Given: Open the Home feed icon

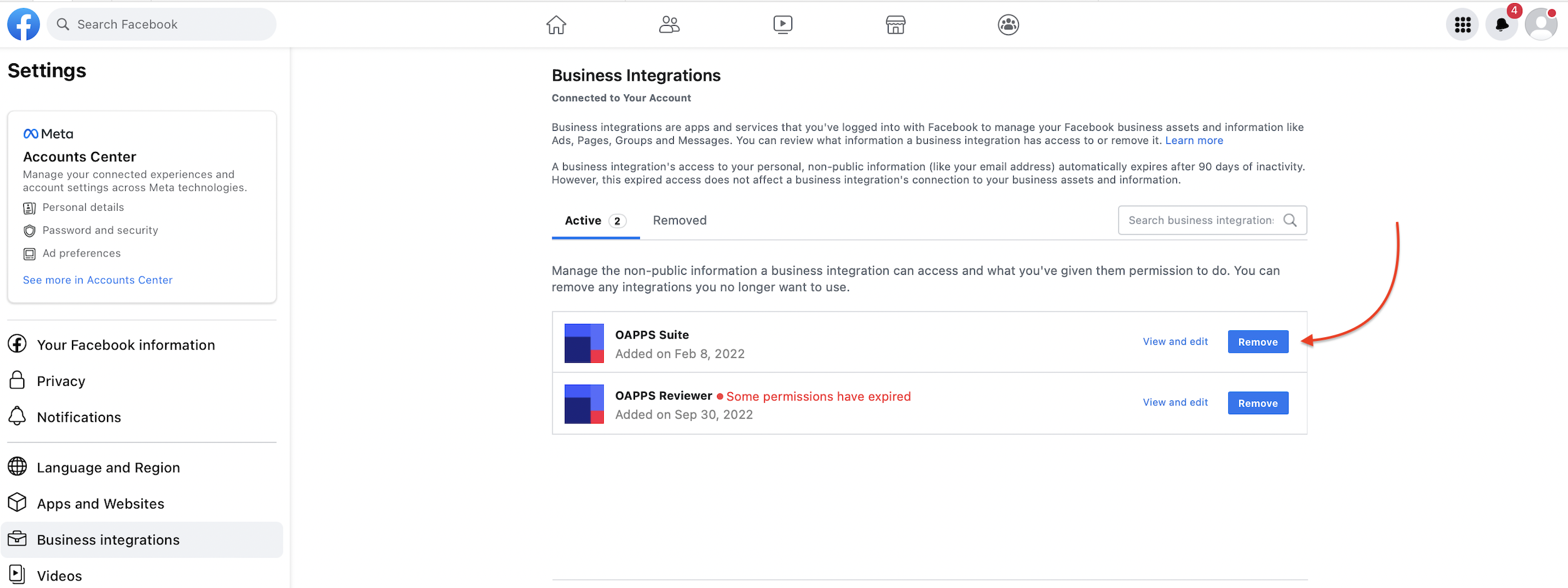Looking at the screenshot, I should click(x=556, y=25).
